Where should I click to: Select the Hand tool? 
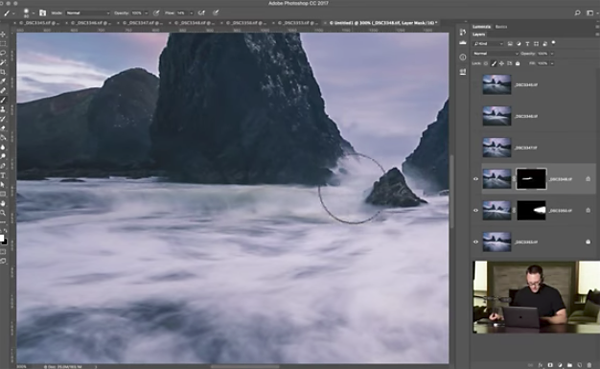pos(3,203)
